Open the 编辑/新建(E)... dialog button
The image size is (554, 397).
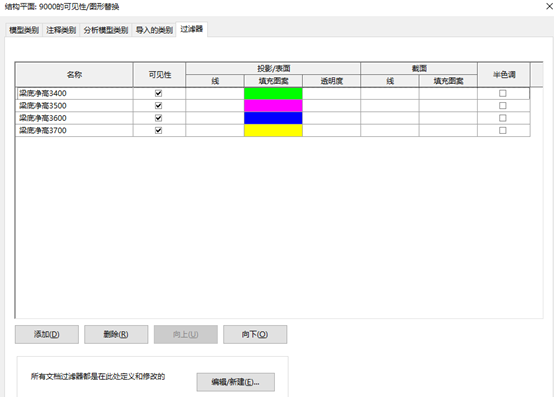click(236, 382)
